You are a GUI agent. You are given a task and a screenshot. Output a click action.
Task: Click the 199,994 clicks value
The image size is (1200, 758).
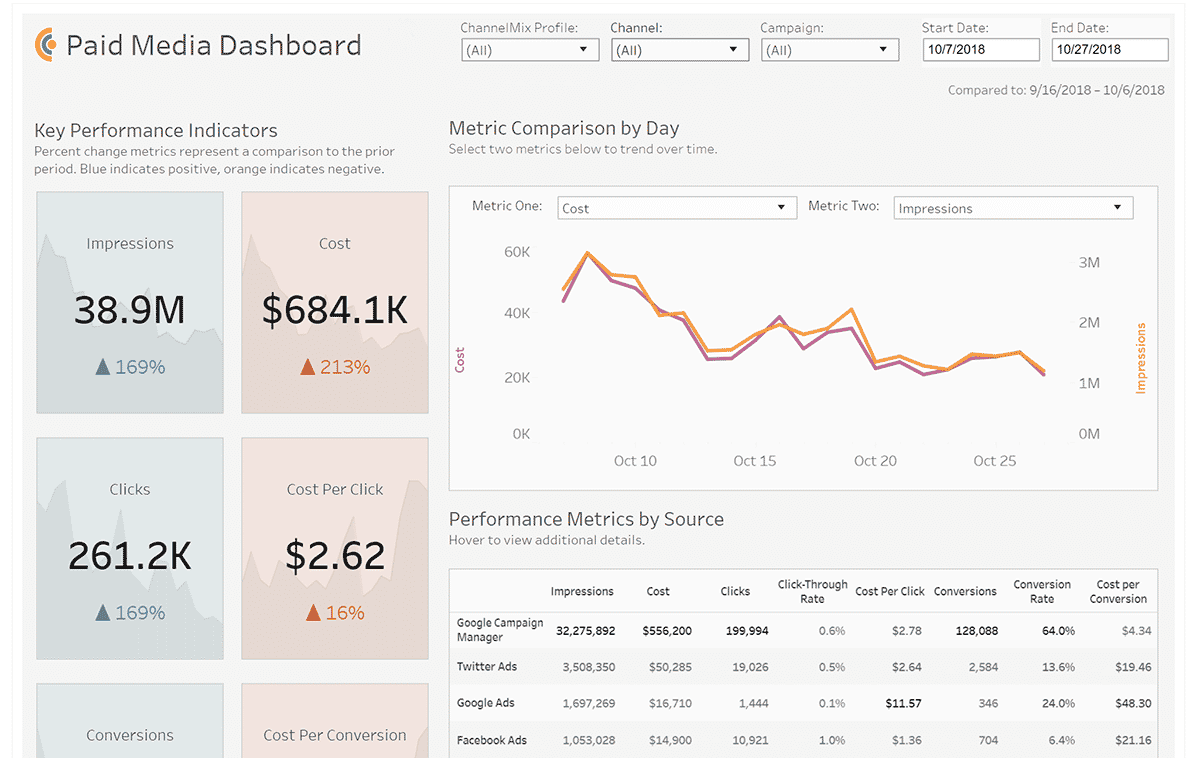[745, 631]
